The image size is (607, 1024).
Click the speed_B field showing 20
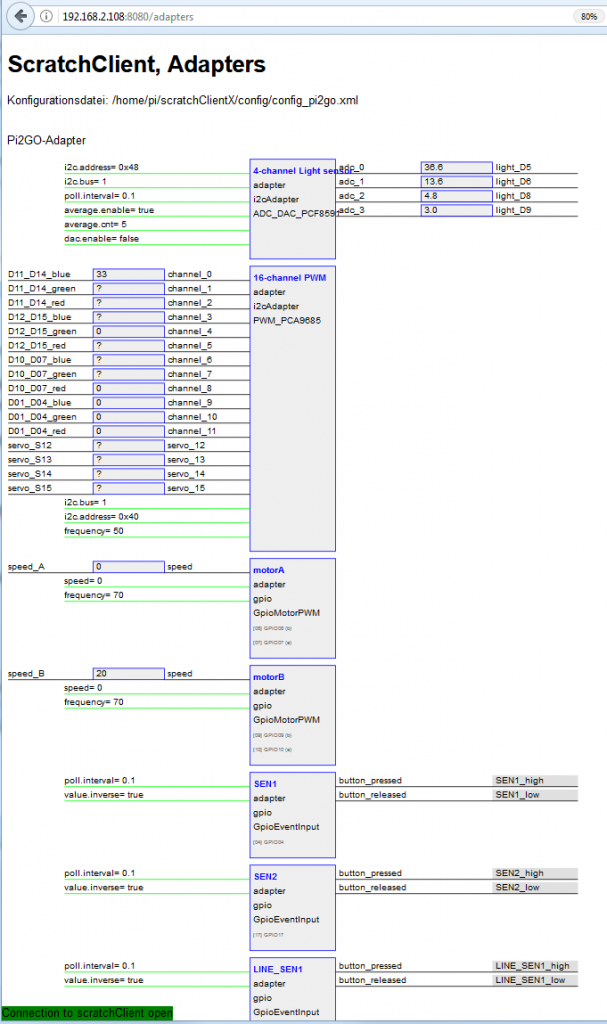click(129, 673)
